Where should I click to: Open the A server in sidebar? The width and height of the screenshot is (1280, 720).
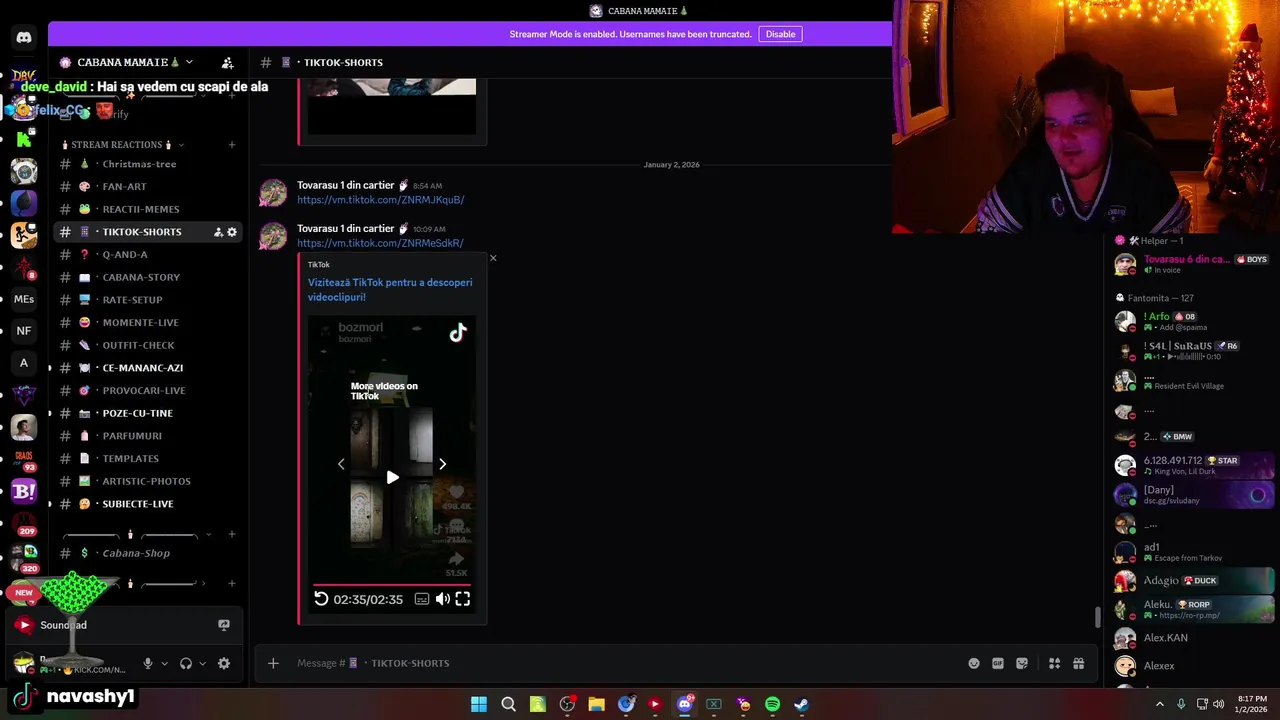tap(24, 363)
